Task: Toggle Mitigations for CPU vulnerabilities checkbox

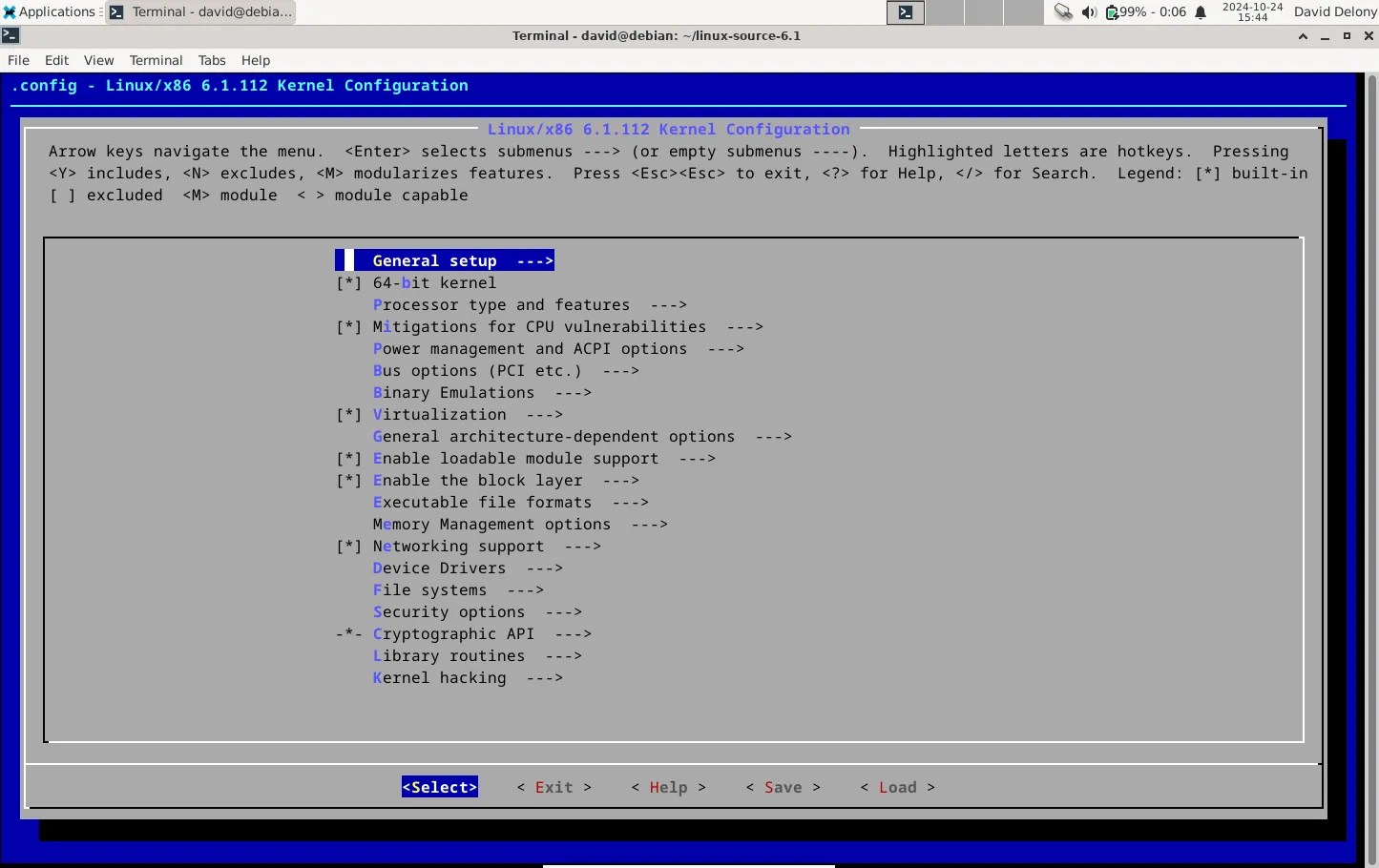Action: [348, 327]
